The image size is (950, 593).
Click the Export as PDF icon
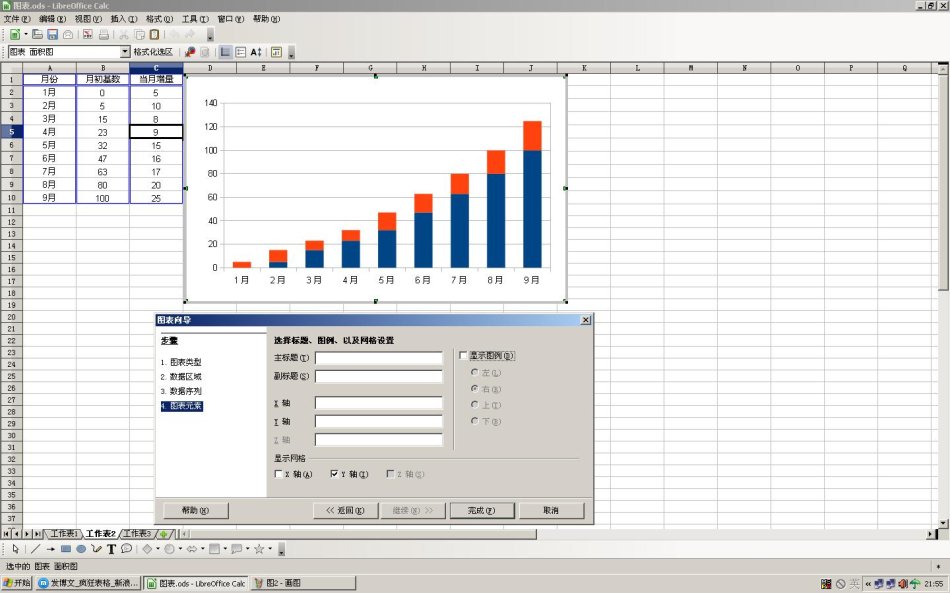(x=88, y=35)
